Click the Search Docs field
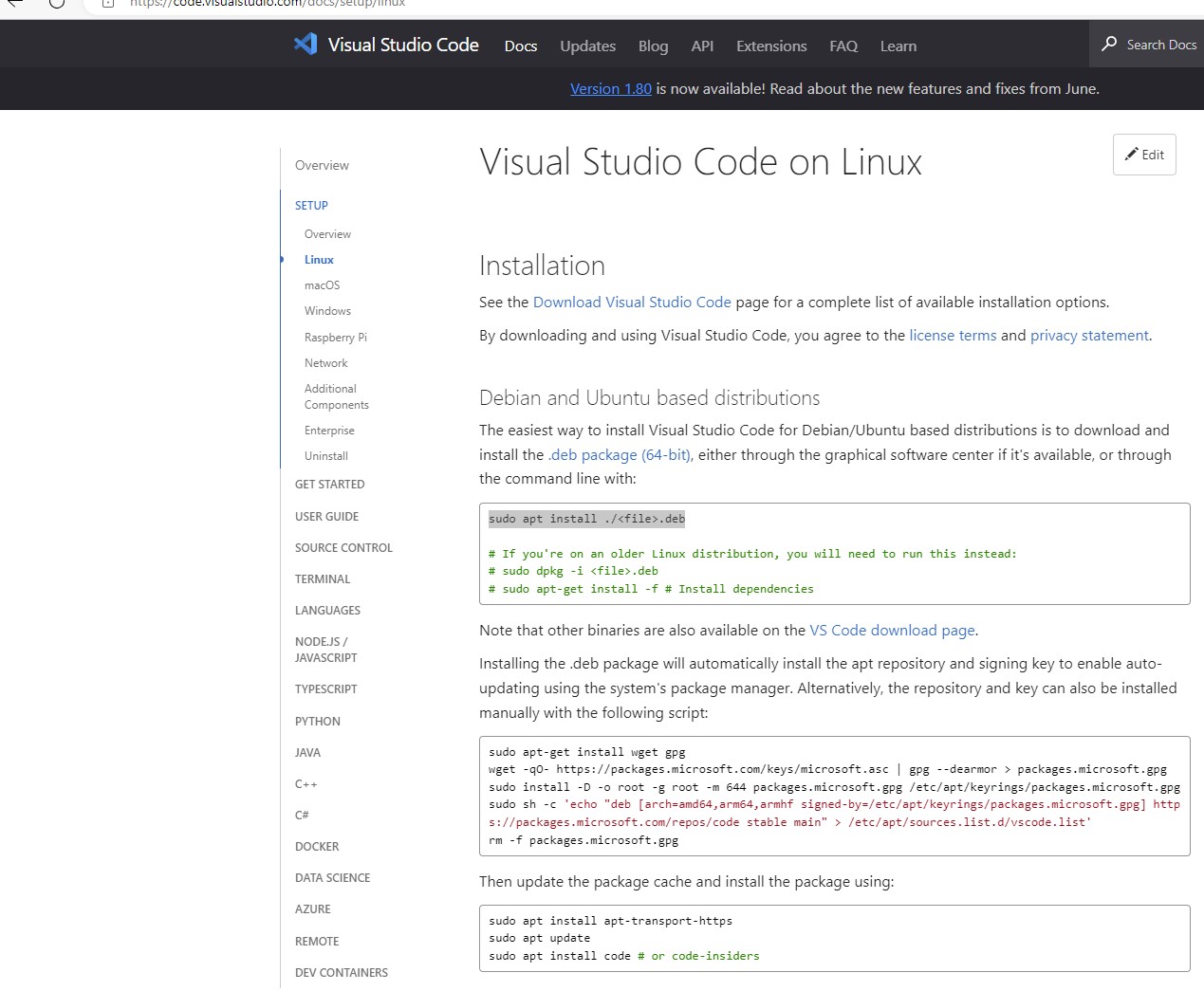Image resolution: width=1204 pixels, height=991 pixels. pos(1146,44)
